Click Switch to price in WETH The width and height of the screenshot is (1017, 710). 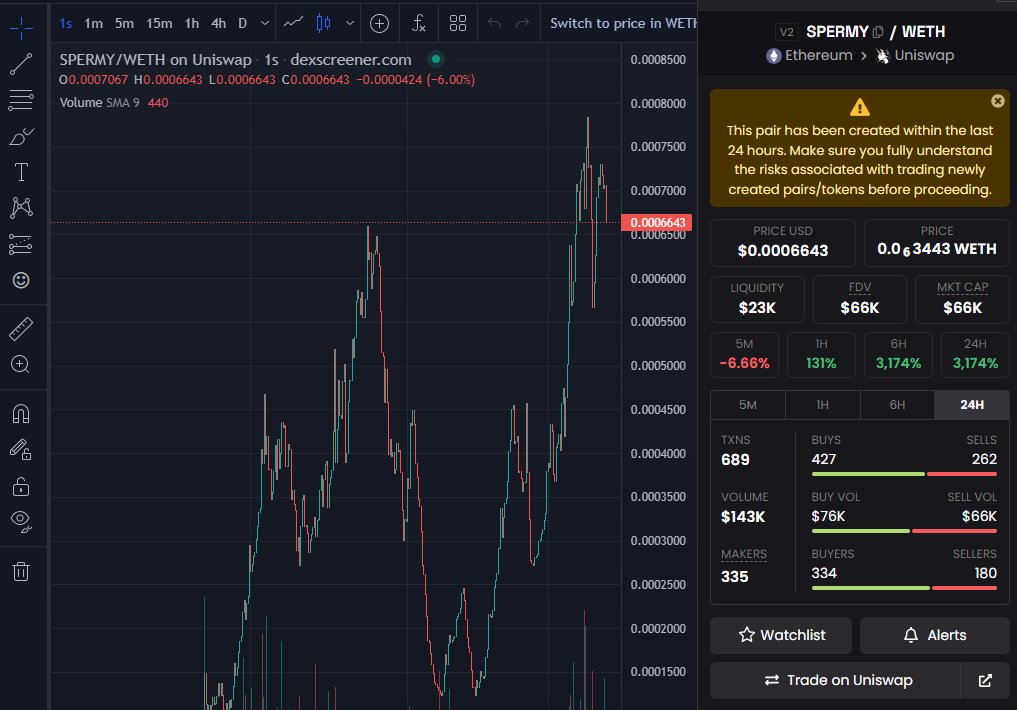pos(623,23)
